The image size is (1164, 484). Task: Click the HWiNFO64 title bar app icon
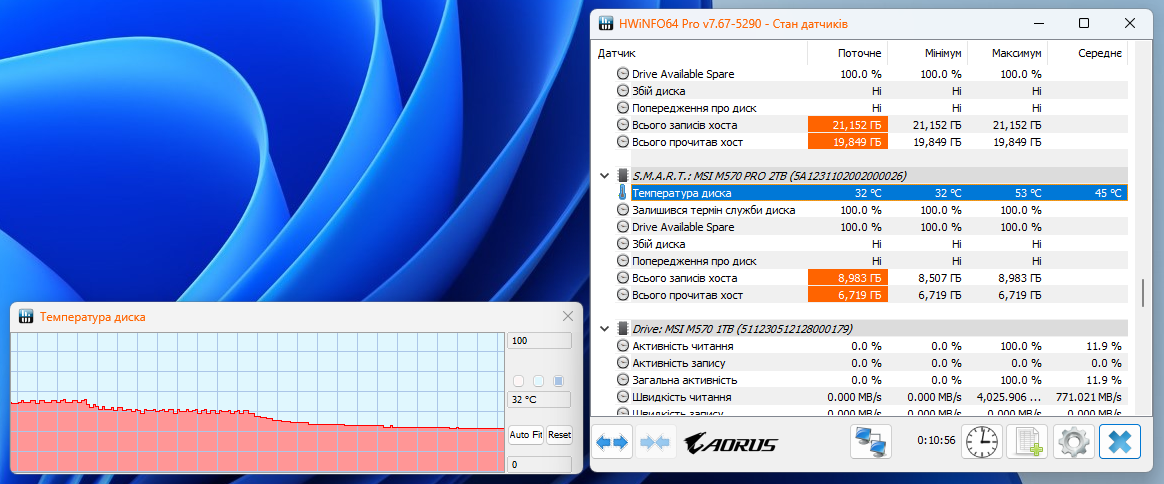tap(606, 24)
